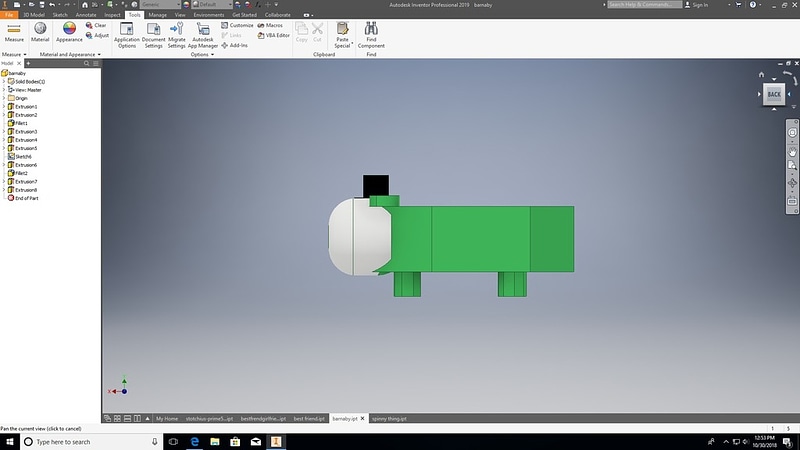Click Customize in Options panel
The width and height of the screenshot is (800, 450).
coord(237,25)
